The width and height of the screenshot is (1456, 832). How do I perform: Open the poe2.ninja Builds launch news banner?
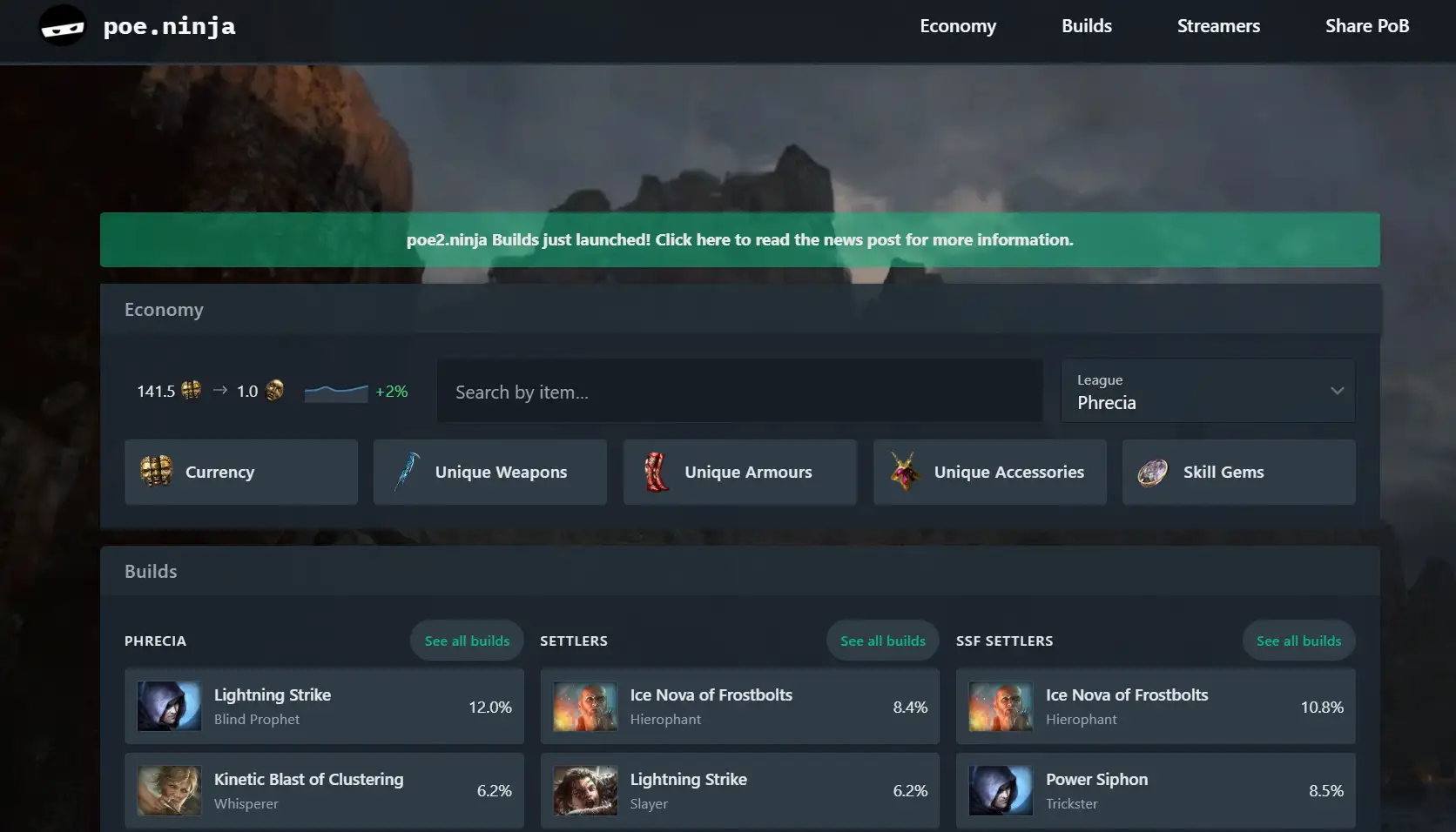740,239
